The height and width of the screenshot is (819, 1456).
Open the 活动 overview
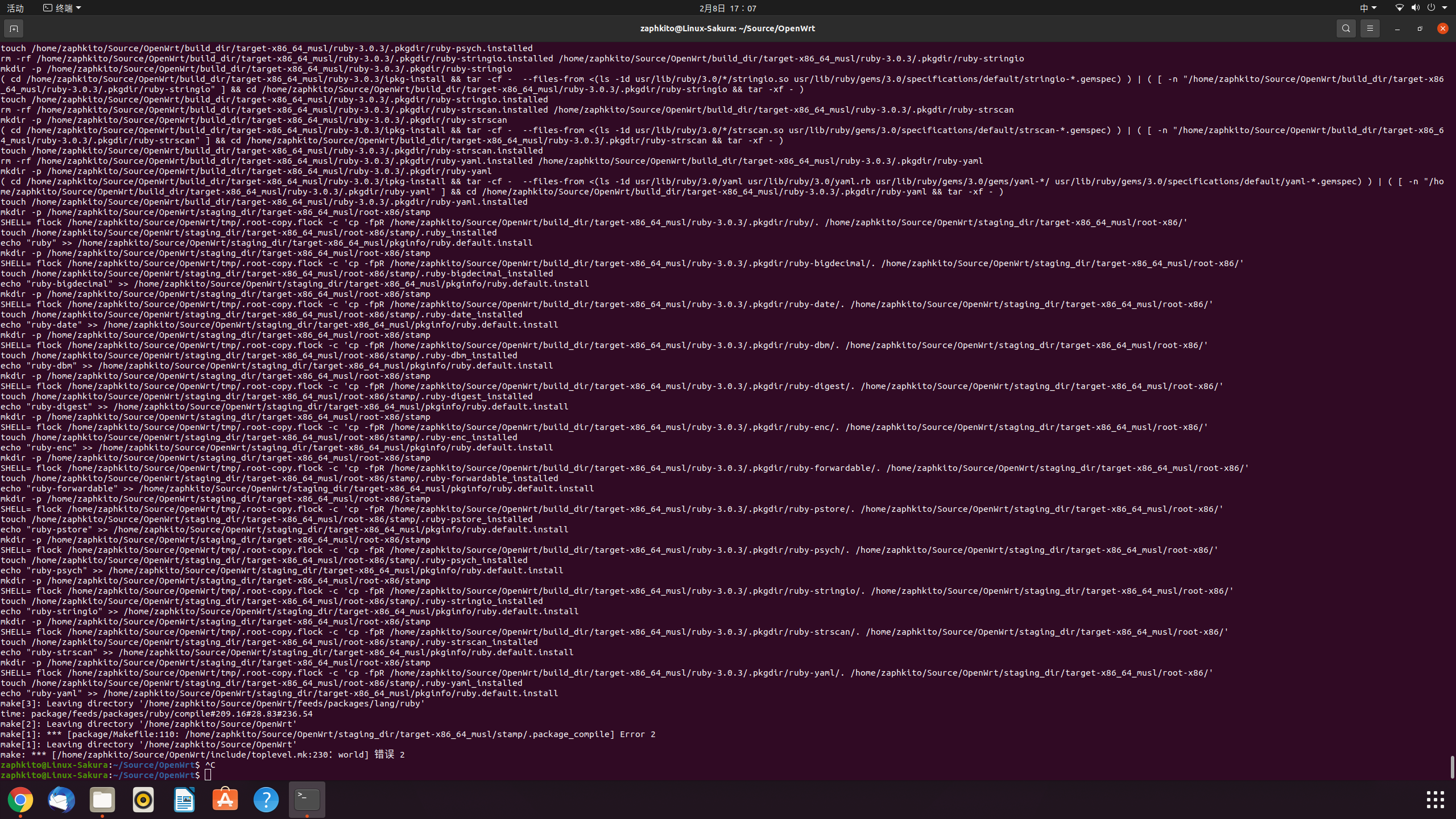[x=15, y=7]
